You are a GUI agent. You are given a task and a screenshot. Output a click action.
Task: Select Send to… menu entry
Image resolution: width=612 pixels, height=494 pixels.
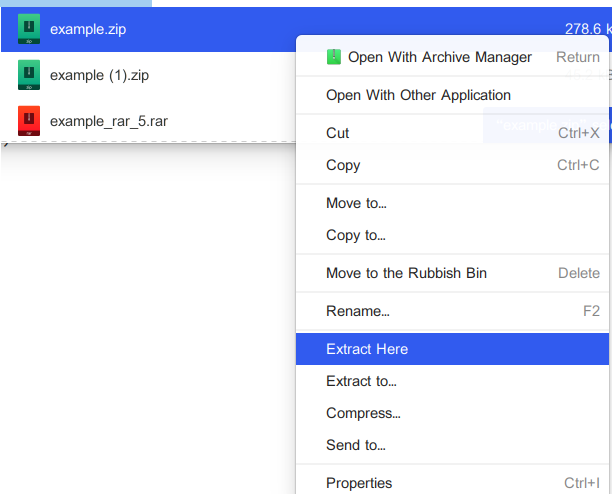(x=356, y=445)
